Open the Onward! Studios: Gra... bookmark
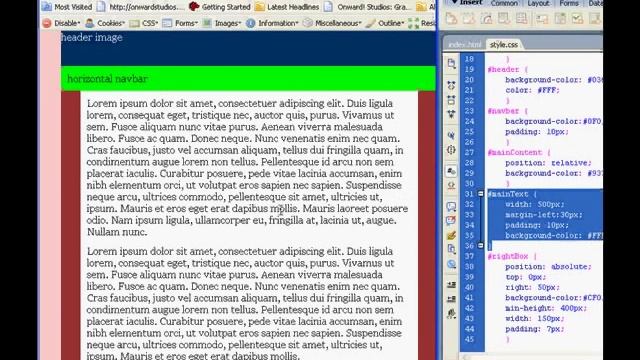Viewport: 640px width, 360px height. (368, 7)
